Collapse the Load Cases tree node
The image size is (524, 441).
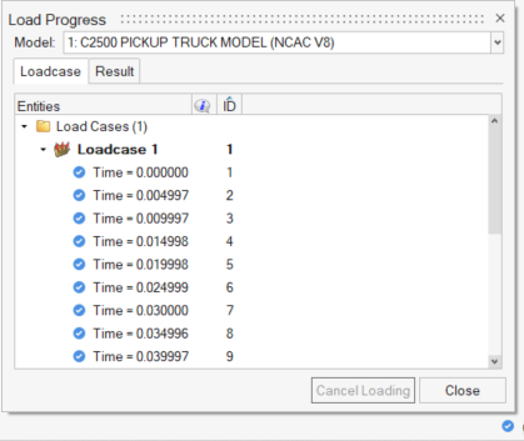(24, 127)
